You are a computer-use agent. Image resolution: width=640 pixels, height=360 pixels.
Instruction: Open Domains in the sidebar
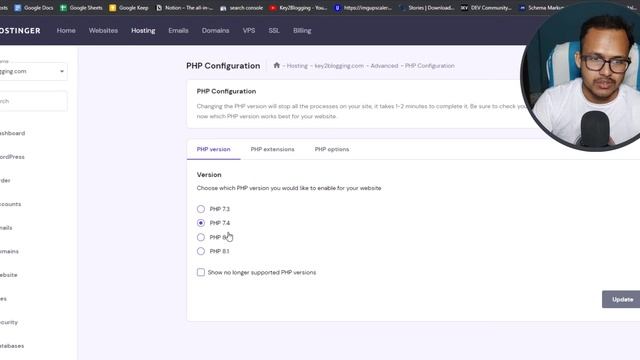click(9, 251)
